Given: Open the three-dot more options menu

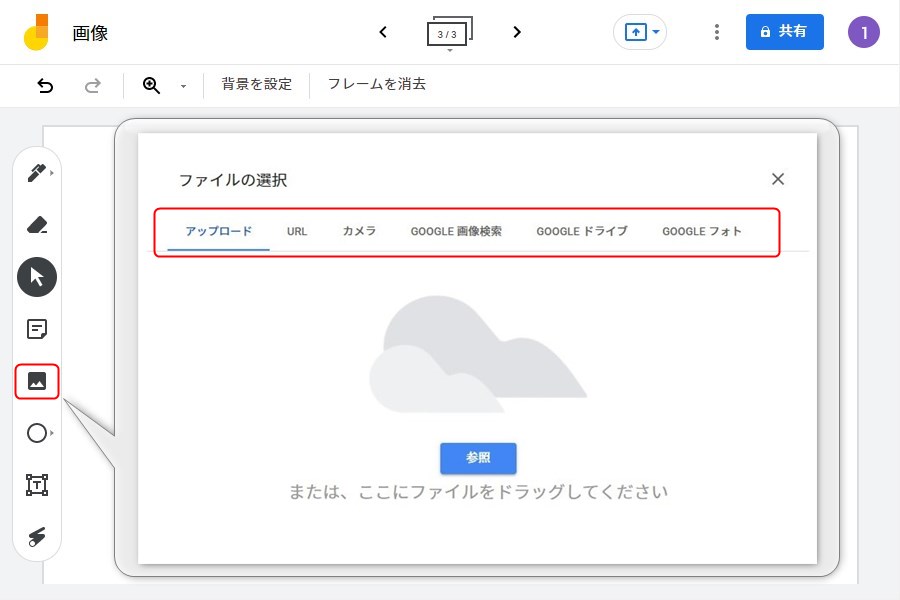Looking at the screenshot, I should click(x=716, y=32).
